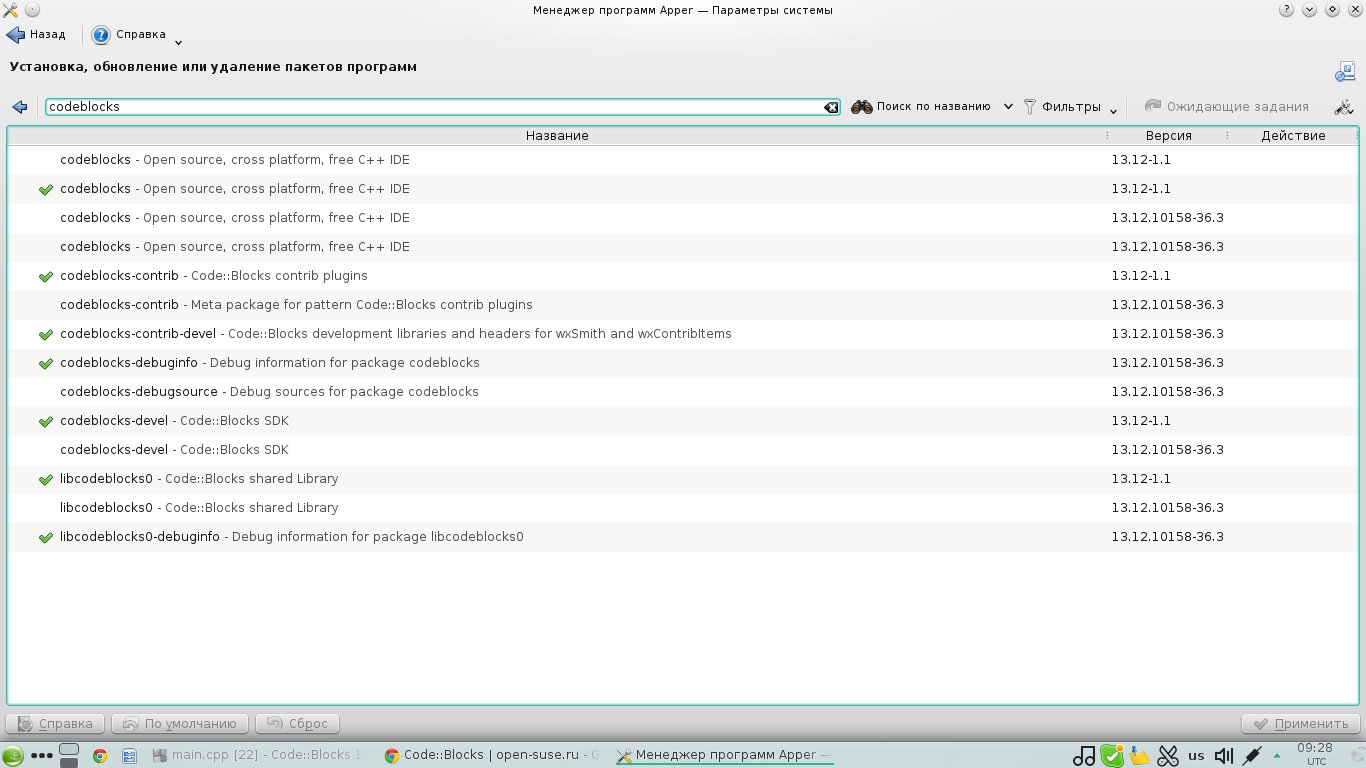Open the window menu icon in title bar

[x=10, y=10]
